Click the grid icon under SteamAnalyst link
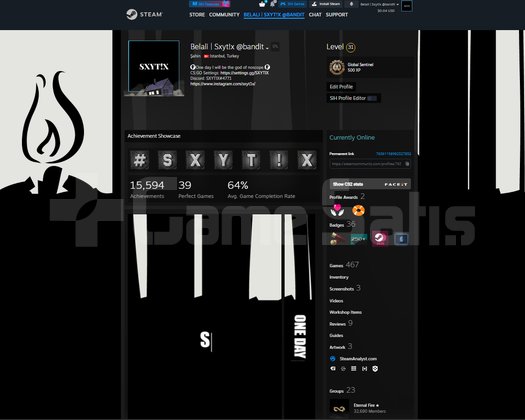The width and height of the screenshot is (525, 420). (354, 368)
